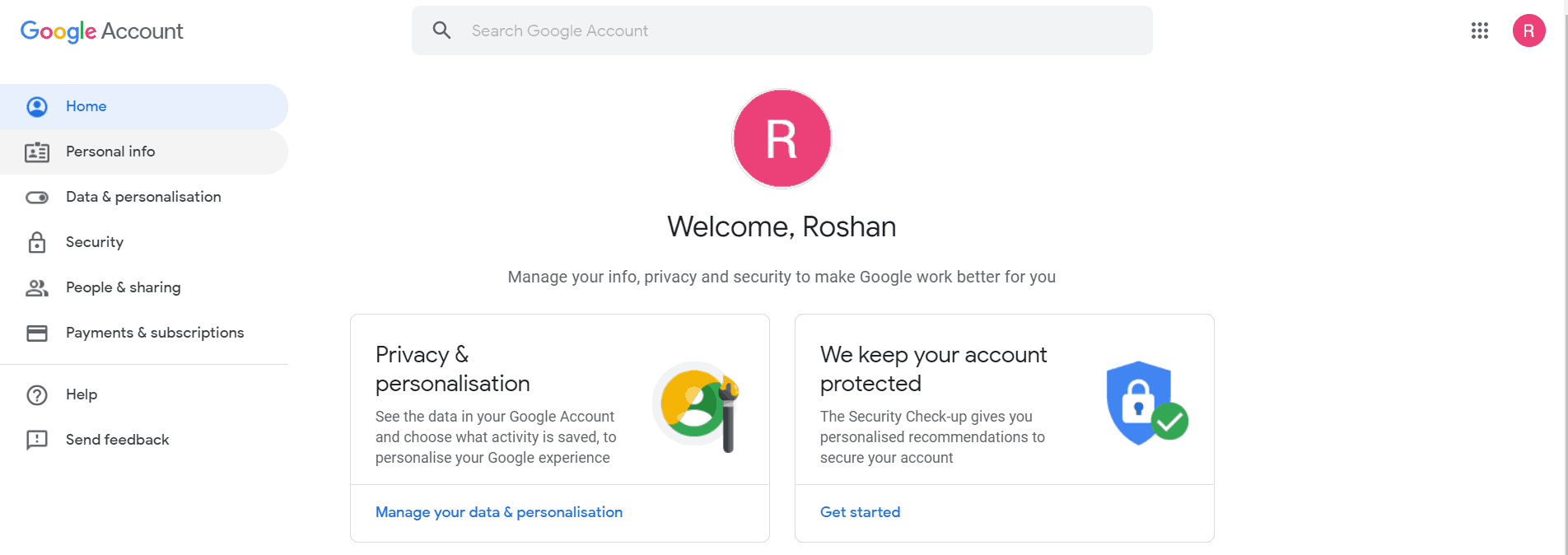Screen dimensions: 1568x555
Task: Click the Payments card icon in sidebar
Action: pos(37,333)
